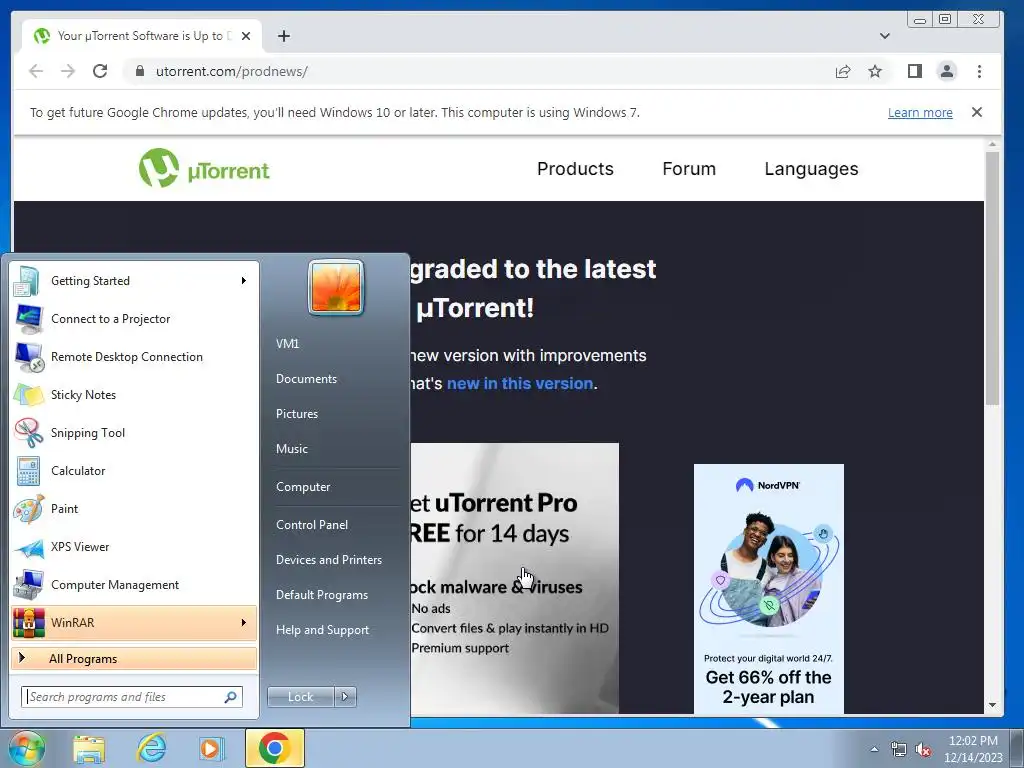Click the NordVPN advertisement
1024x768 pixels.
pyautogui.click(x=769, y=588)
